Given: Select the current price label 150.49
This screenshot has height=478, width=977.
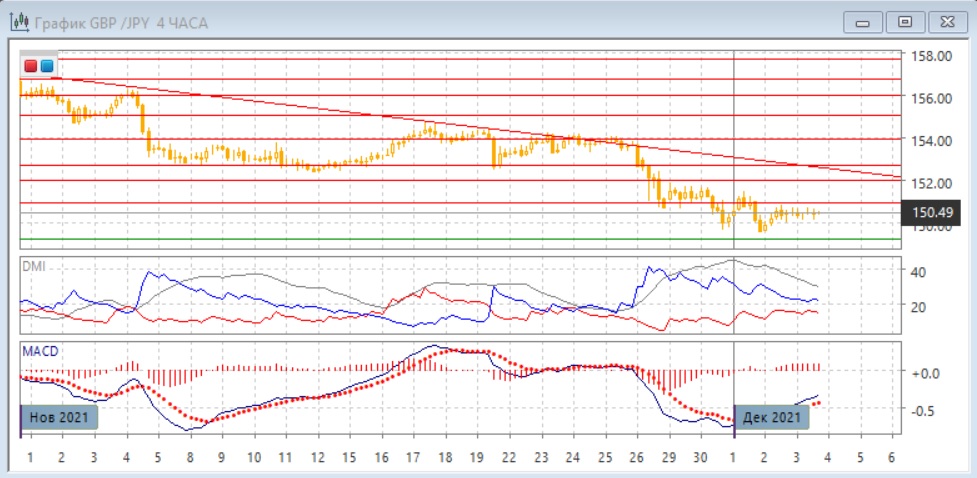Looking at the screenshot, I should [x=930, y=212].
